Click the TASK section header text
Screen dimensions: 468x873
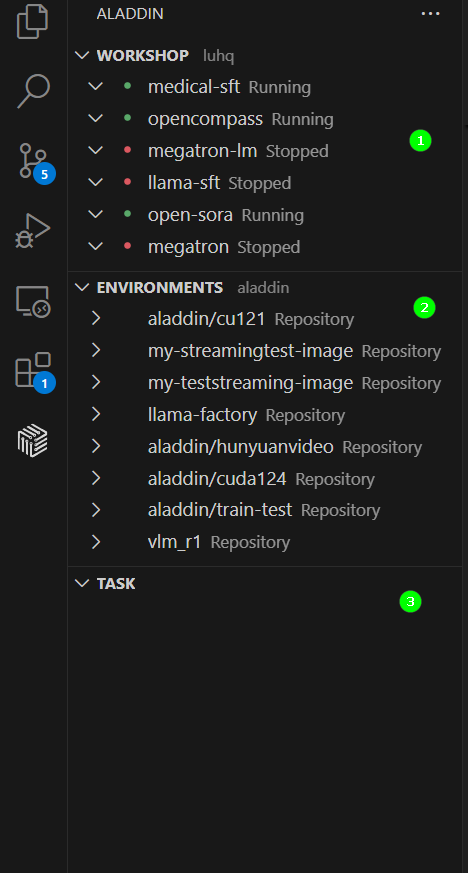[x=116, y=583]
